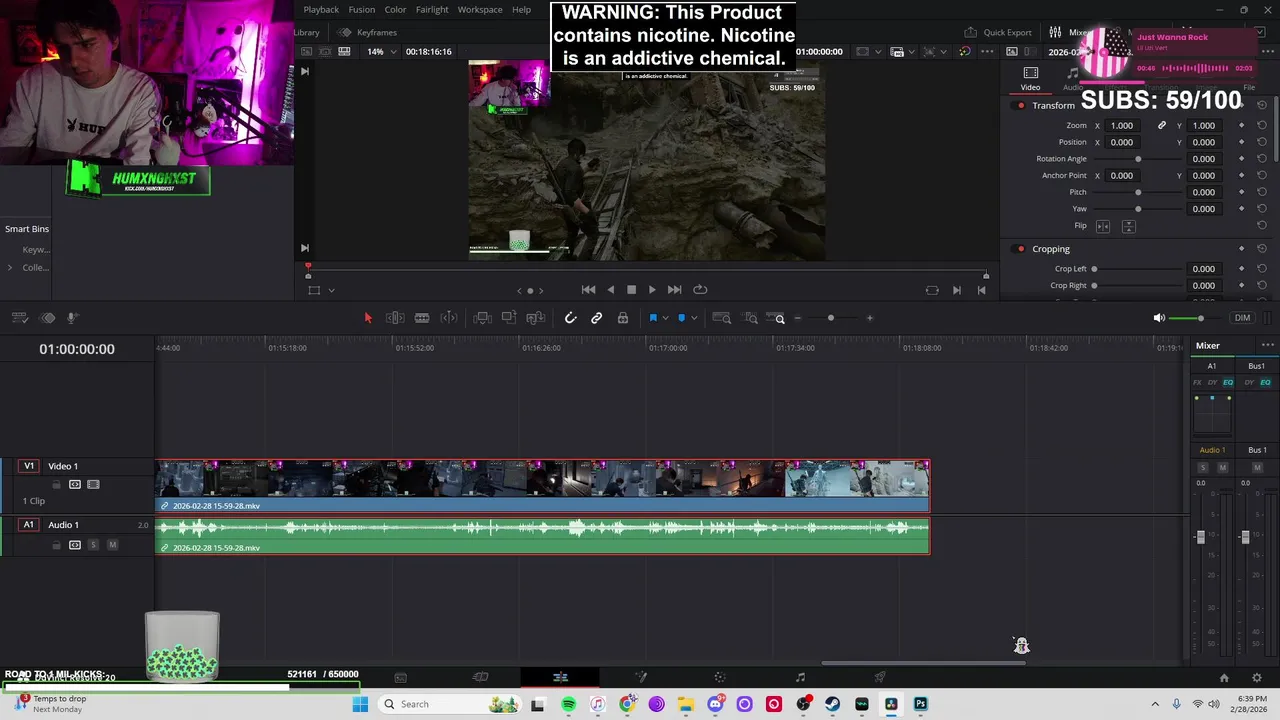Screen dimensions: 1280x720
Task: Toggle the Linked Selection chain button
Action: 596,318
